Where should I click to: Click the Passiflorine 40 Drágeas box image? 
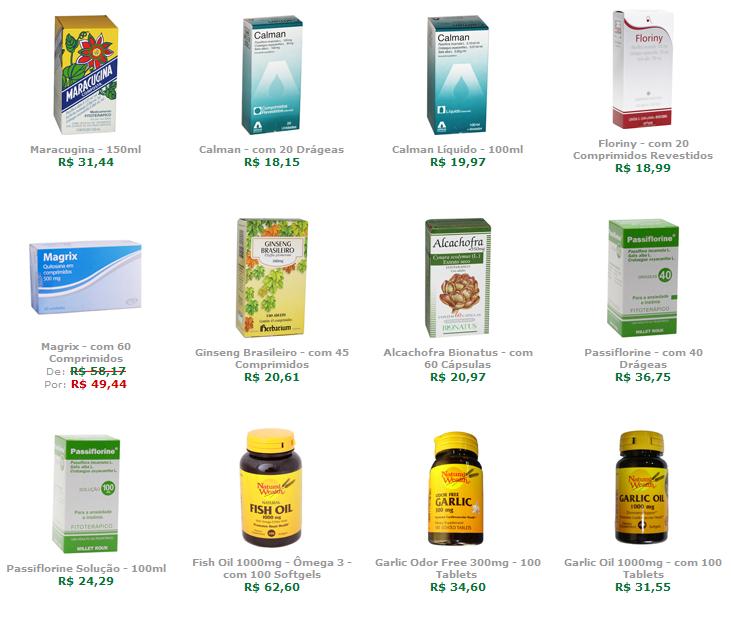pyautogui.click(x=643, y=278)
